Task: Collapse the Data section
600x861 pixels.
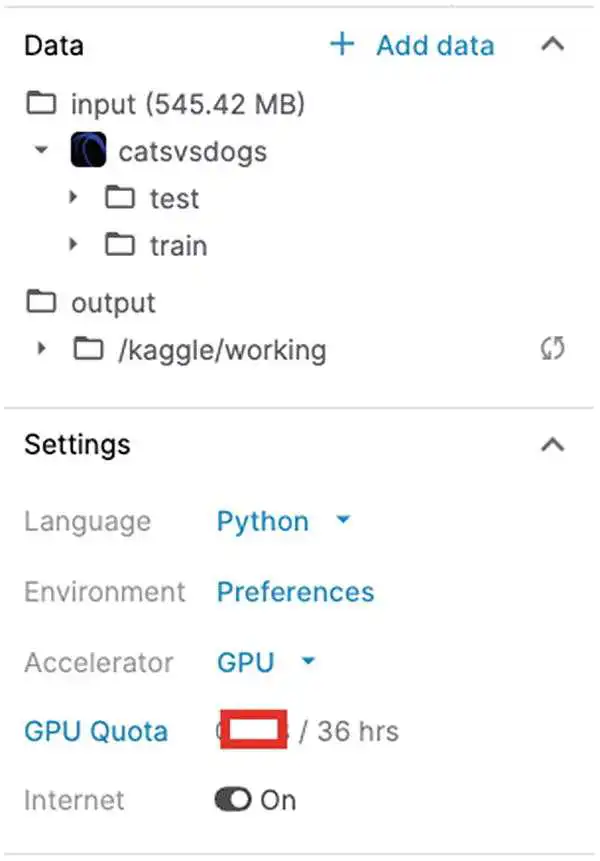Action: point(552,44)
